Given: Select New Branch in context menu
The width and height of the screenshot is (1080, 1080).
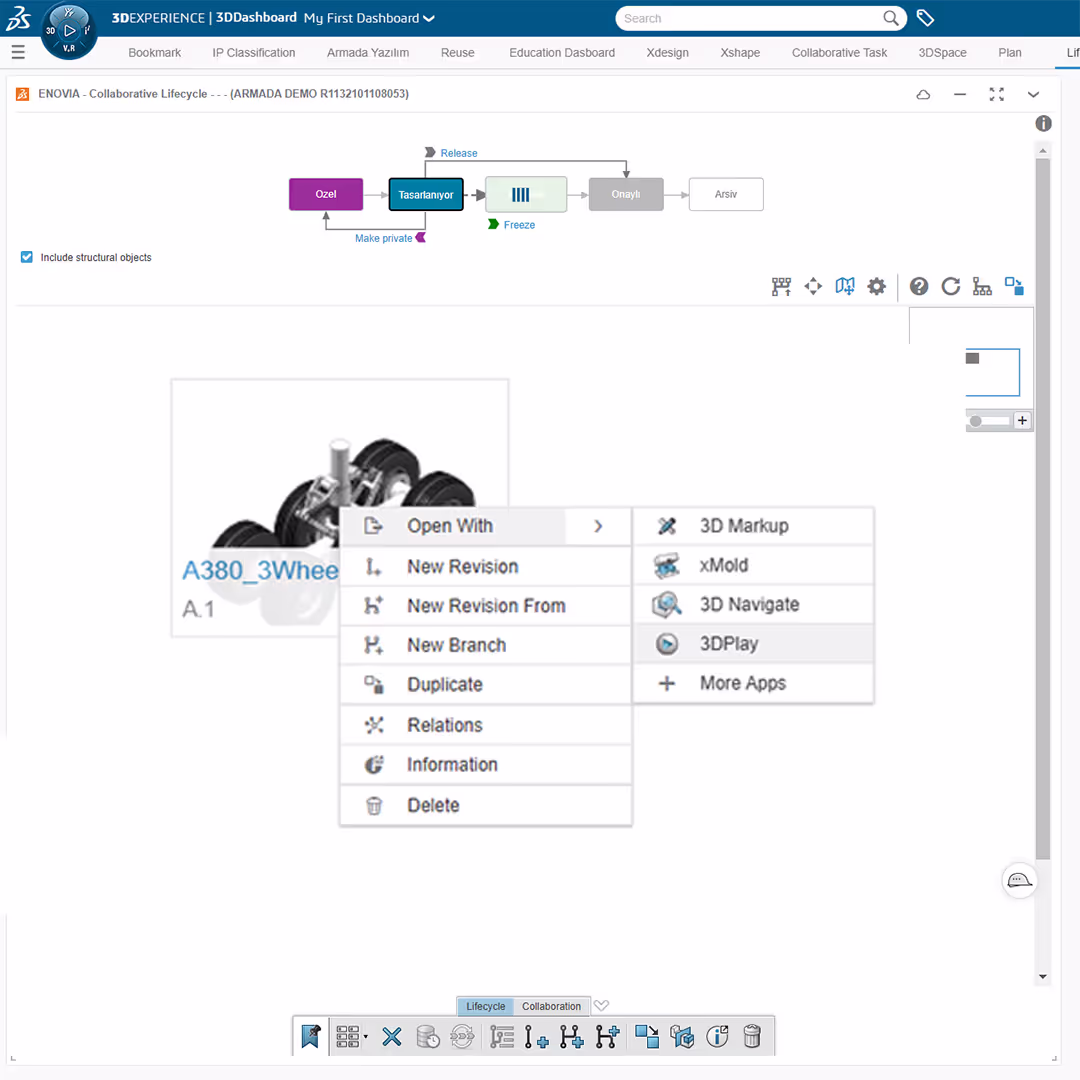Looking at the screenshot, I should pos(486,645).
